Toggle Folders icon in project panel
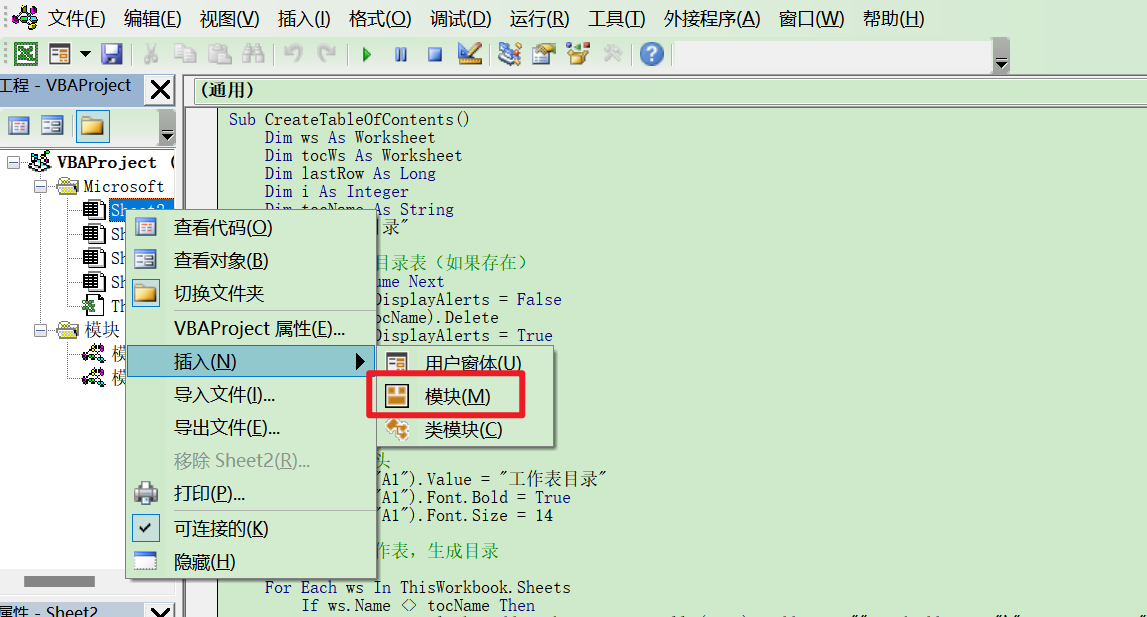 point(91,126)
